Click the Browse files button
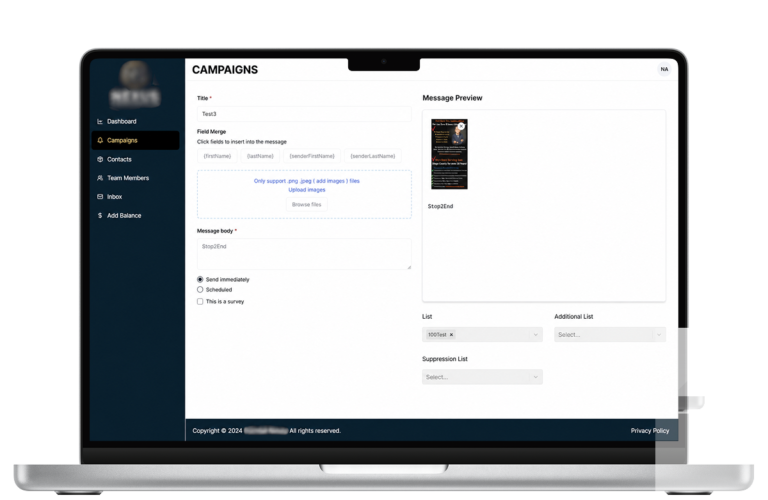The image size is (768, 500). [307, 205]
